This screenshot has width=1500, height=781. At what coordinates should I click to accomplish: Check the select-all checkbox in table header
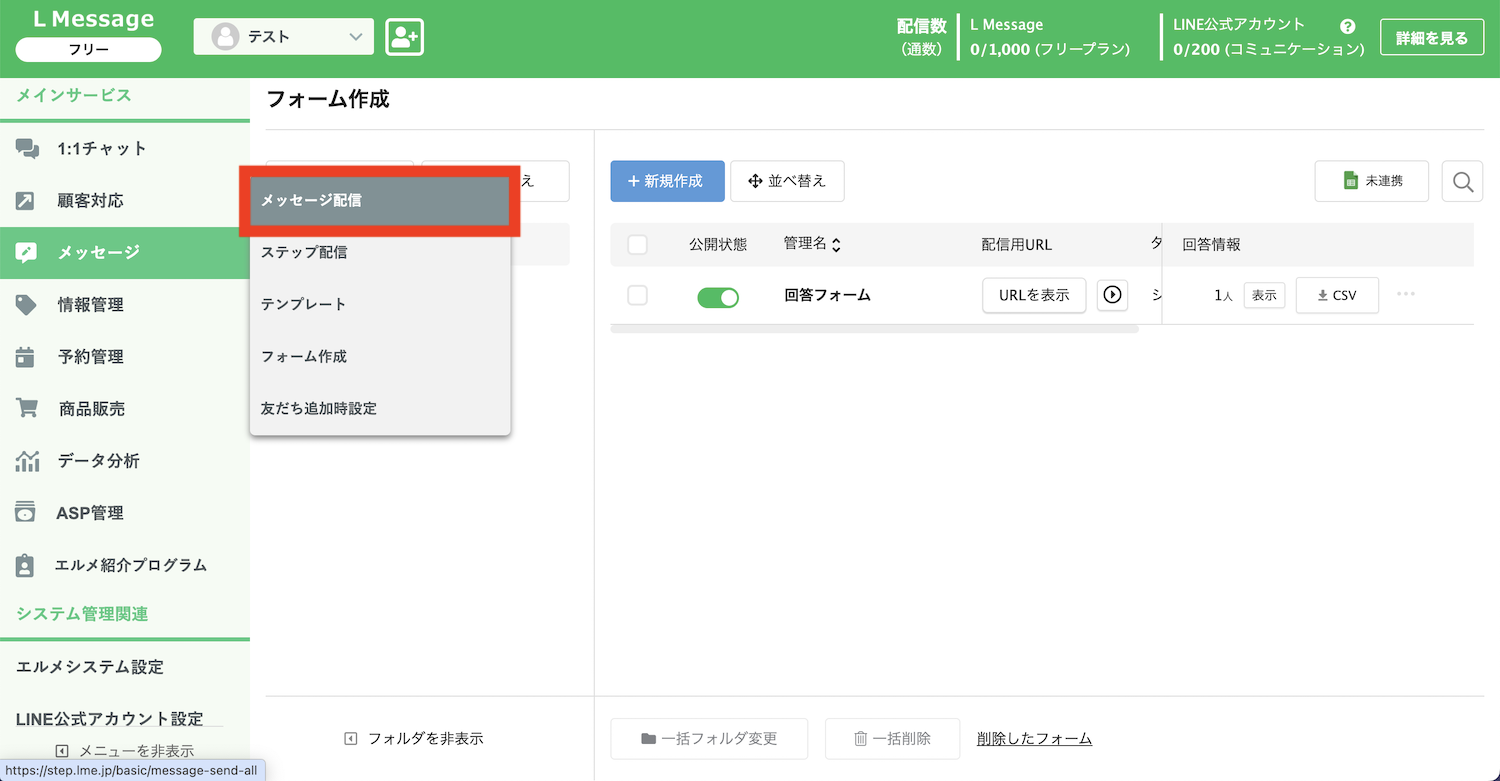coord(637,244)
